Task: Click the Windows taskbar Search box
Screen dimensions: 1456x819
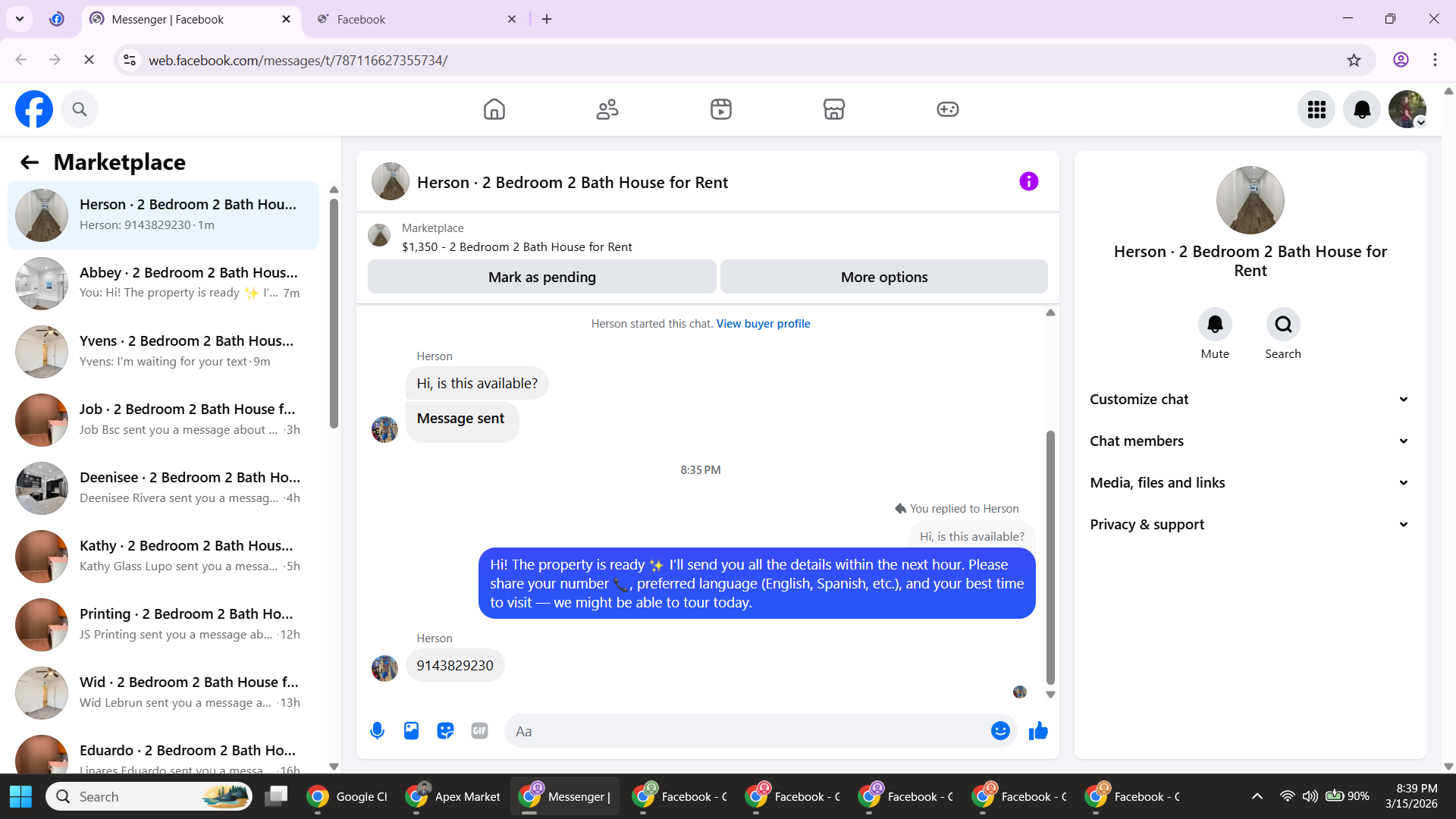Action: [149, 797]
